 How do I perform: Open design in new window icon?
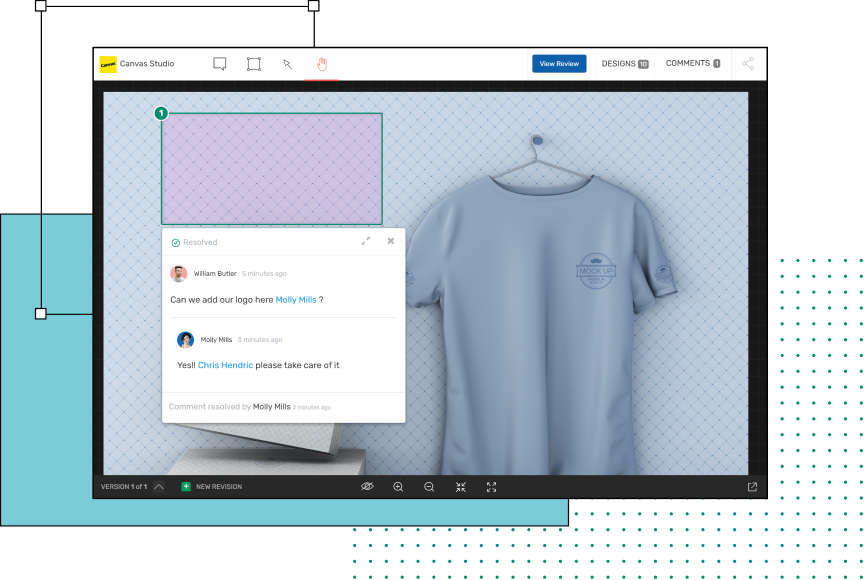coord(752,487)
